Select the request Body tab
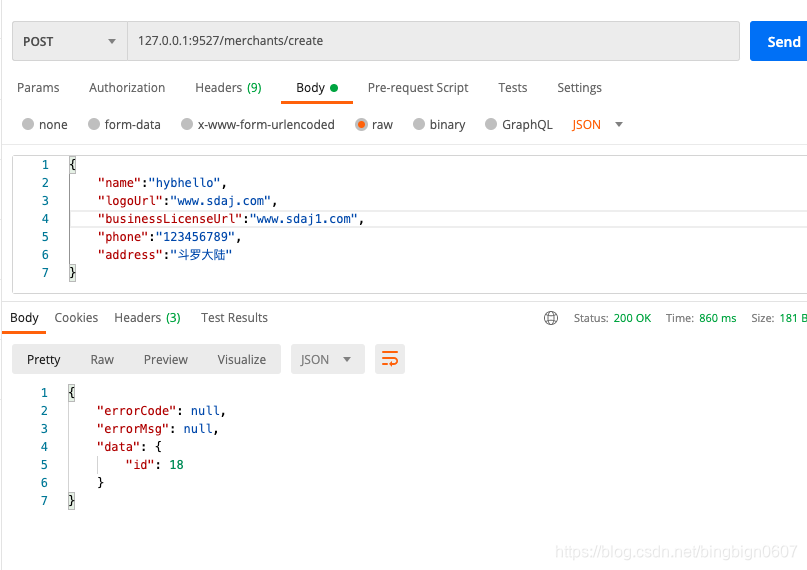 pos(317,87)
